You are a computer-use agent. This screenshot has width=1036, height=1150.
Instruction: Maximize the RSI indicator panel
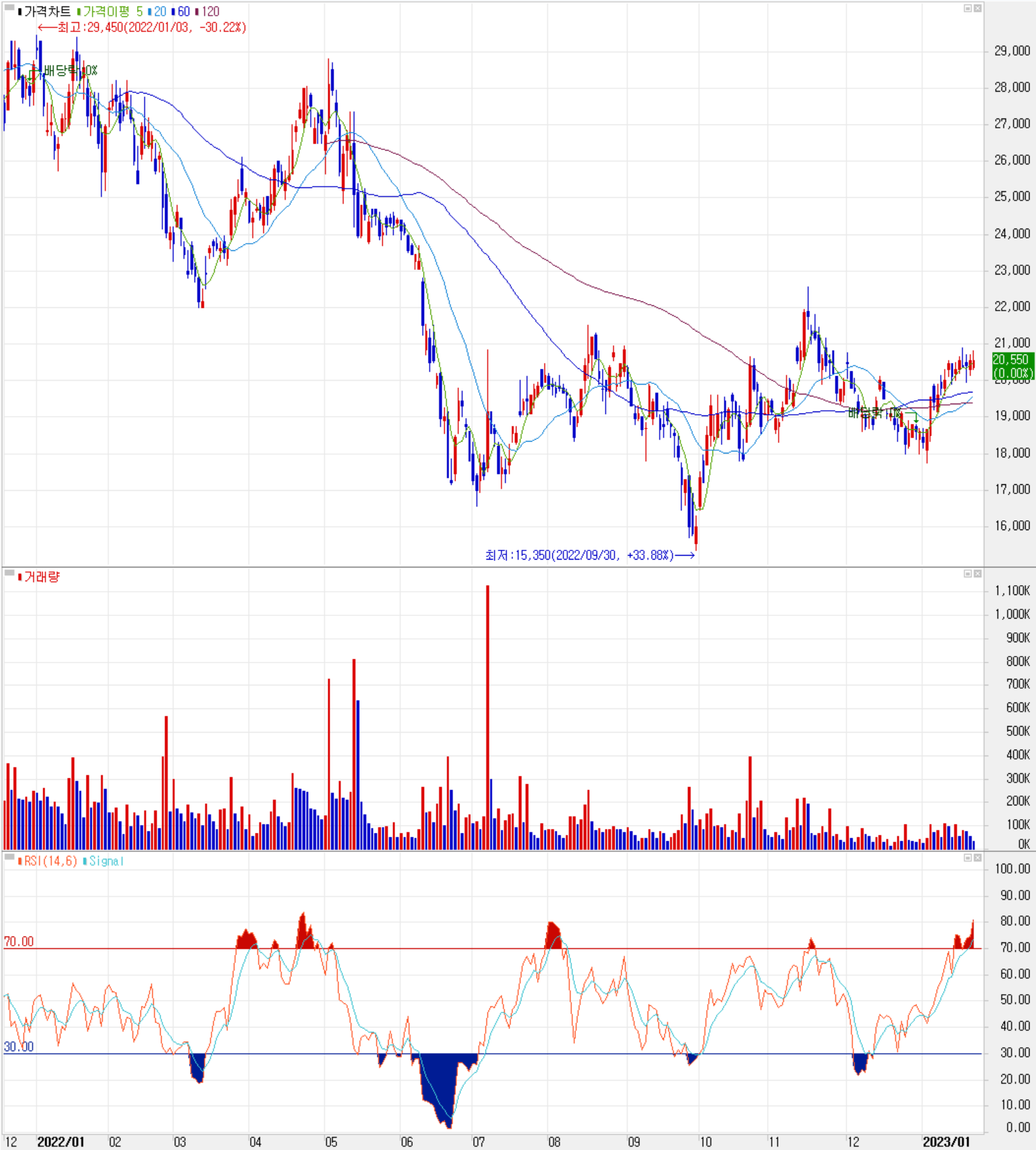[967, 858]
